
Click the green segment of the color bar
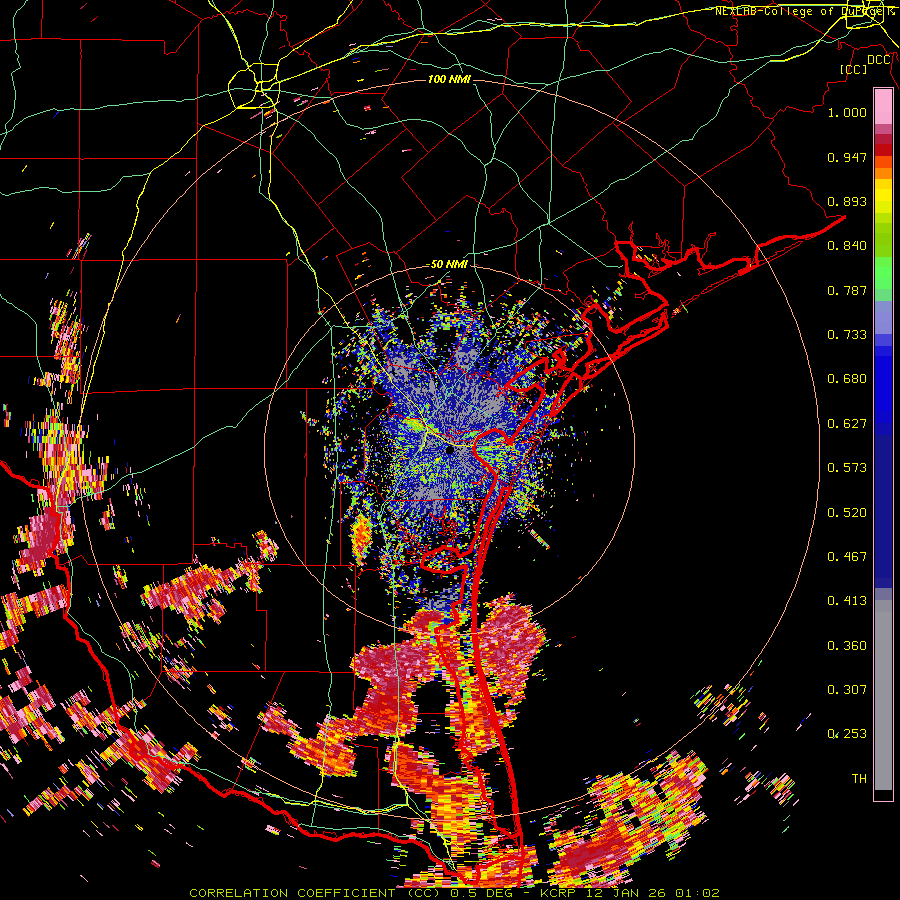pos(883,273)
